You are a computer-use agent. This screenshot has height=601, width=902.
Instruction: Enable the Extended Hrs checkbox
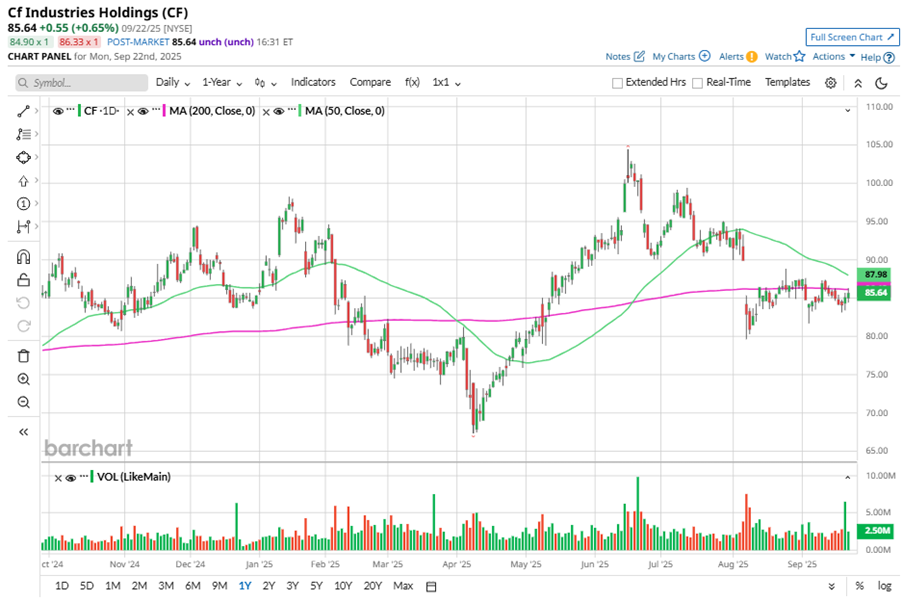pyautogui.click(x=617, y=83)
